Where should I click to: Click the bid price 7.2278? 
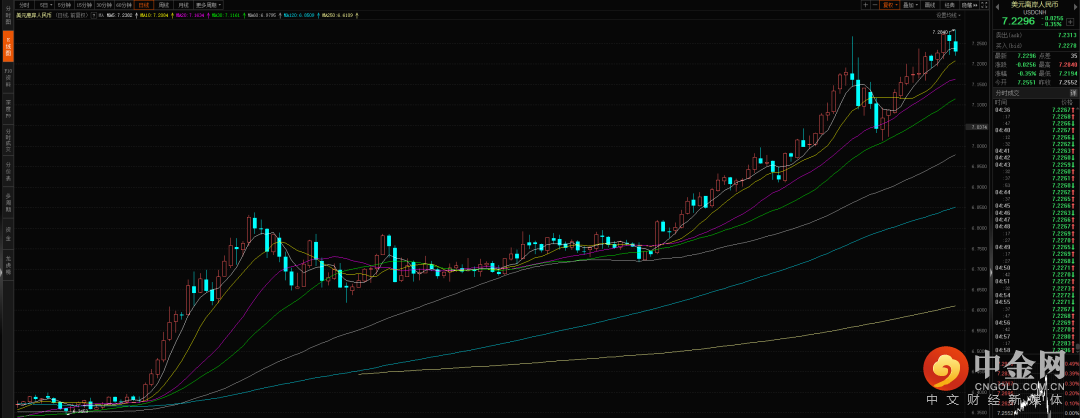(1067, 45)
